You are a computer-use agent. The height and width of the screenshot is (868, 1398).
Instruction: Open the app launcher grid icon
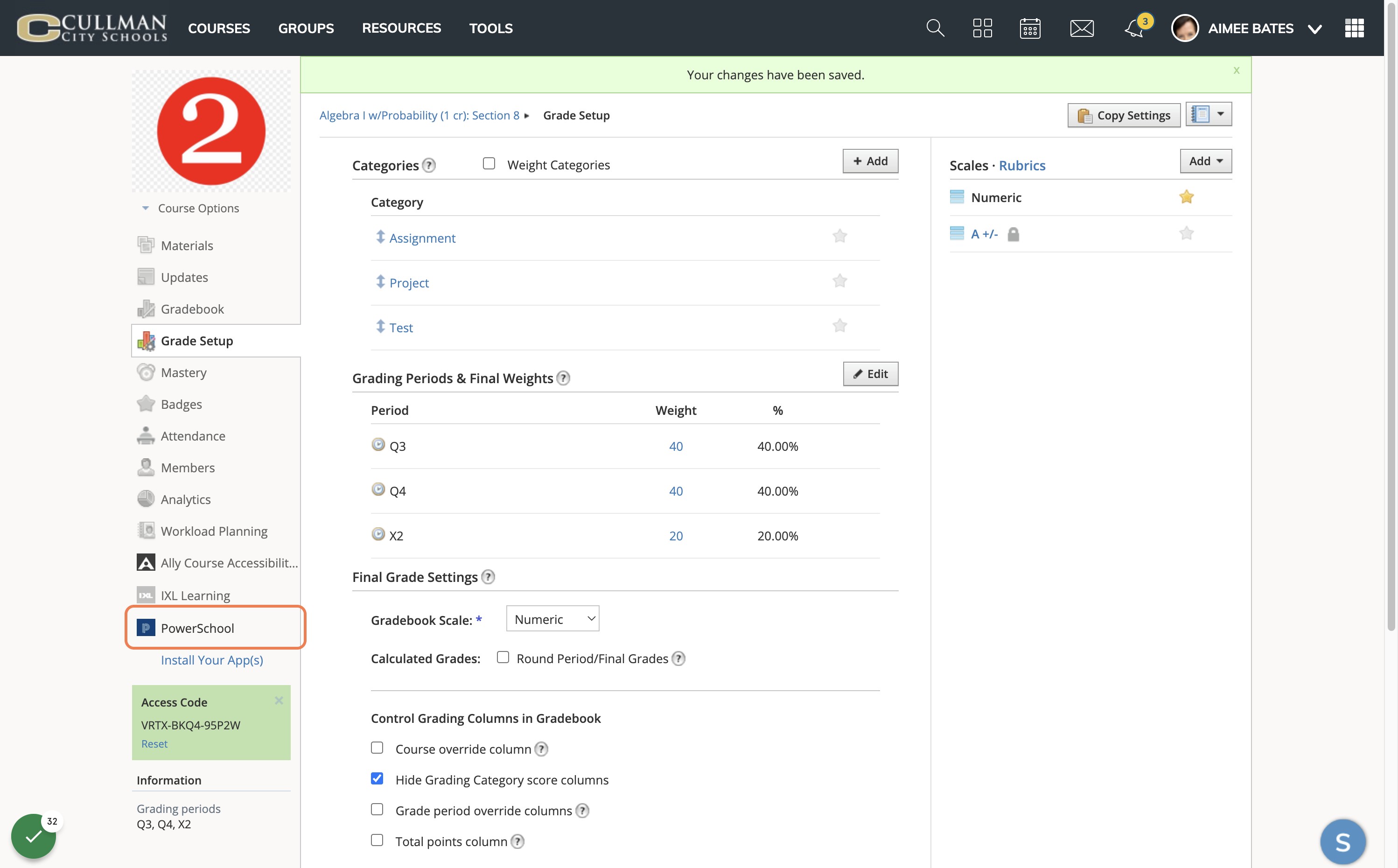pyautogui.click(x=1354, y=28)
